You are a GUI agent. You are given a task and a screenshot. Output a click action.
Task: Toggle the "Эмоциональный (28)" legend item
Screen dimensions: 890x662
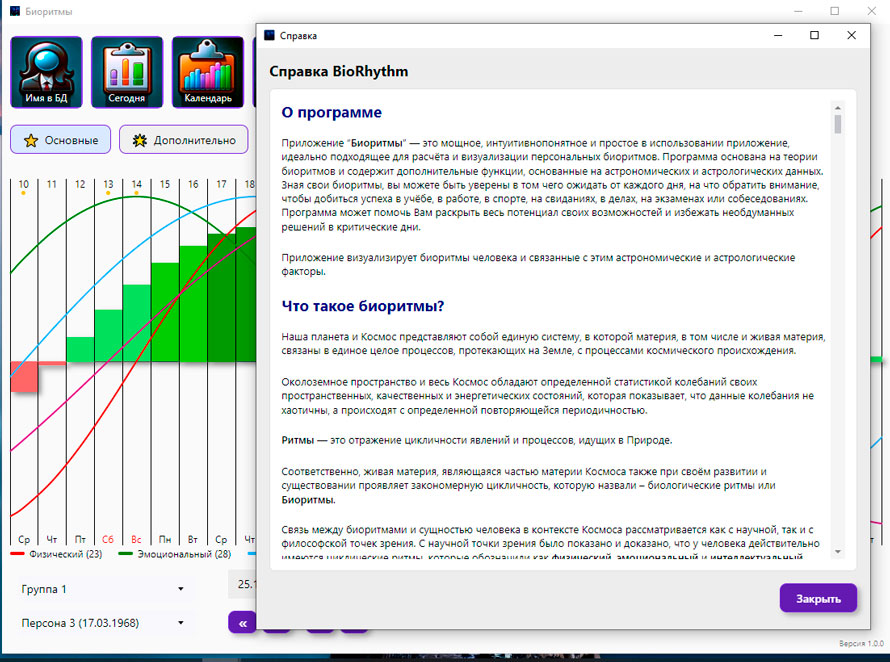tap(175, 554)
